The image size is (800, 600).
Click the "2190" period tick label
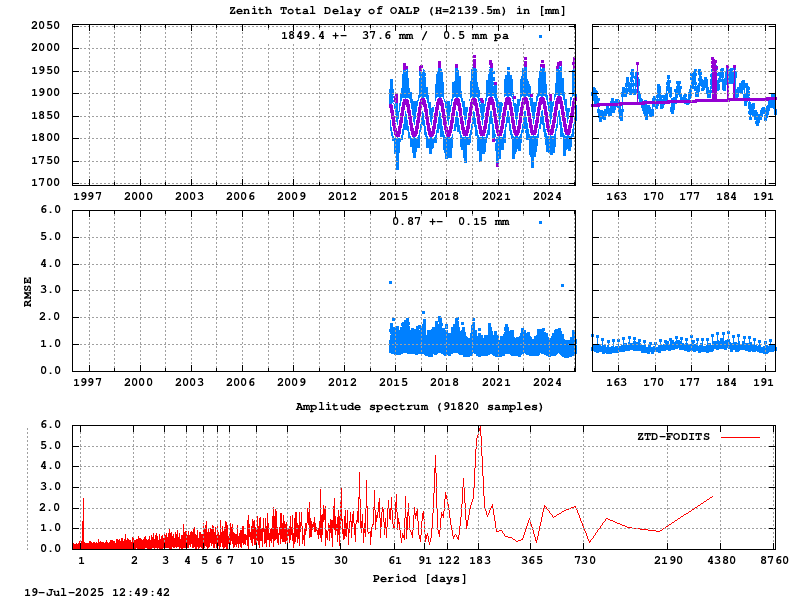pos(668,561)
